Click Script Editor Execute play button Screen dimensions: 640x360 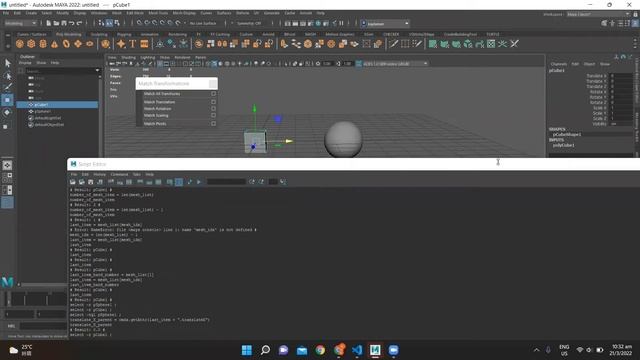[199, 182]
